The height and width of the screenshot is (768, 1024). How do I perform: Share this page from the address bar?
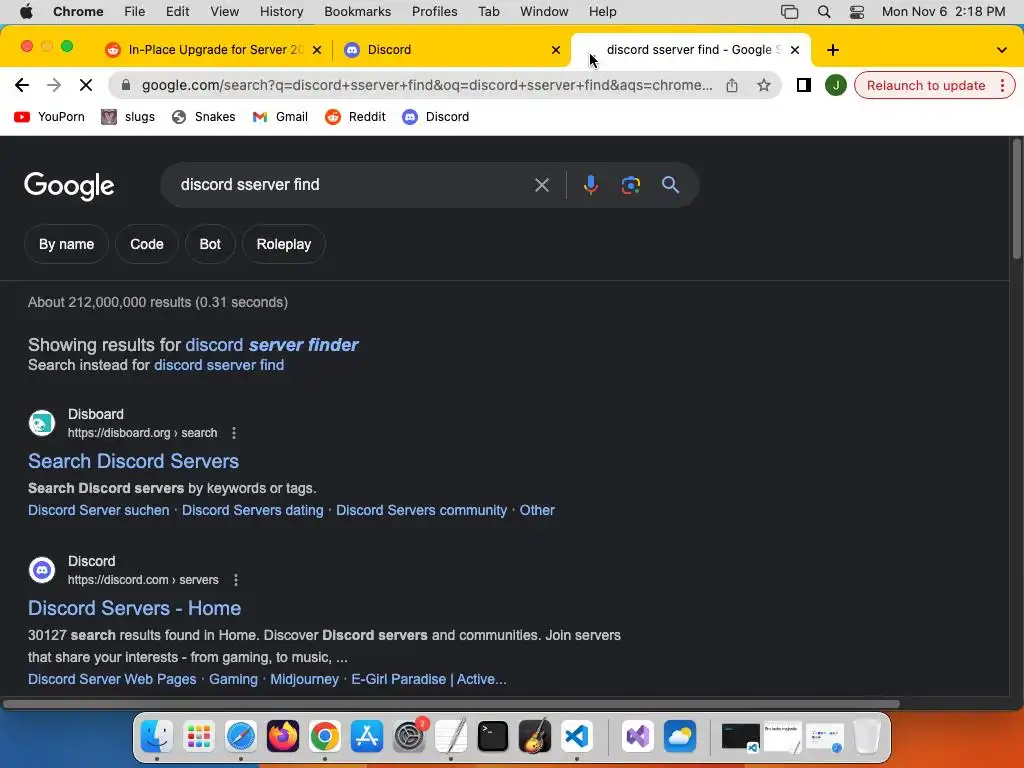point(731,85)
